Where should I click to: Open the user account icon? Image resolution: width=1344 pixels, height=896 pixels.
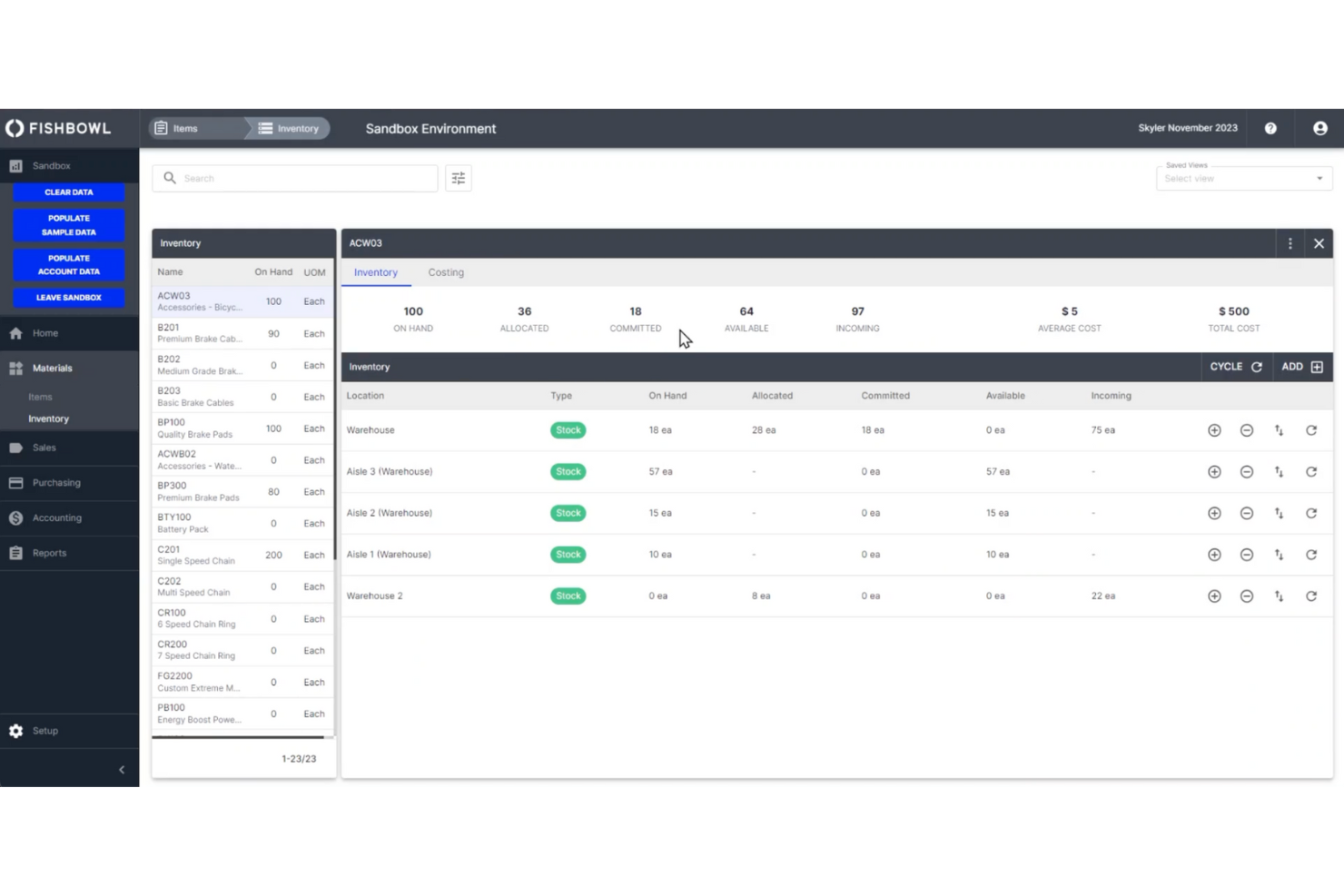tap(1319, 128)
